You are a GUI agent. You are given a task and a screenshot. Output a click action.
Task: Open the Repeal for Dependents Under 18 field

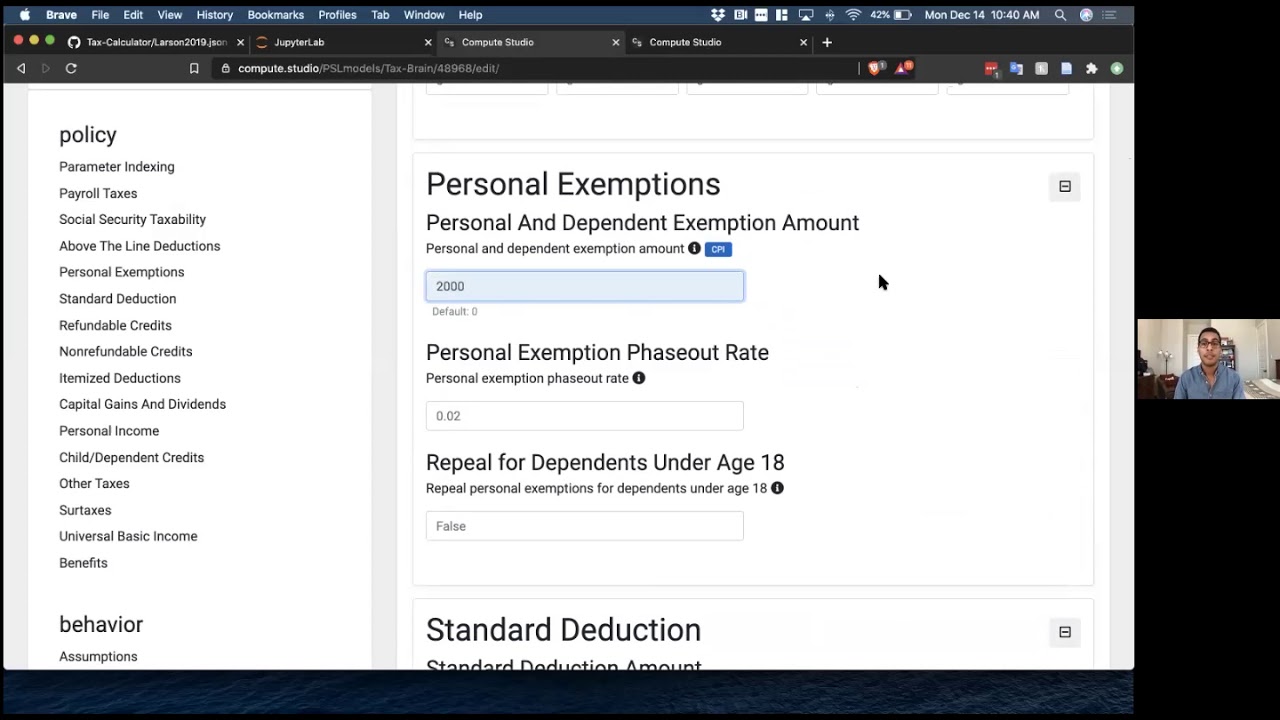[x=584, y=526]
